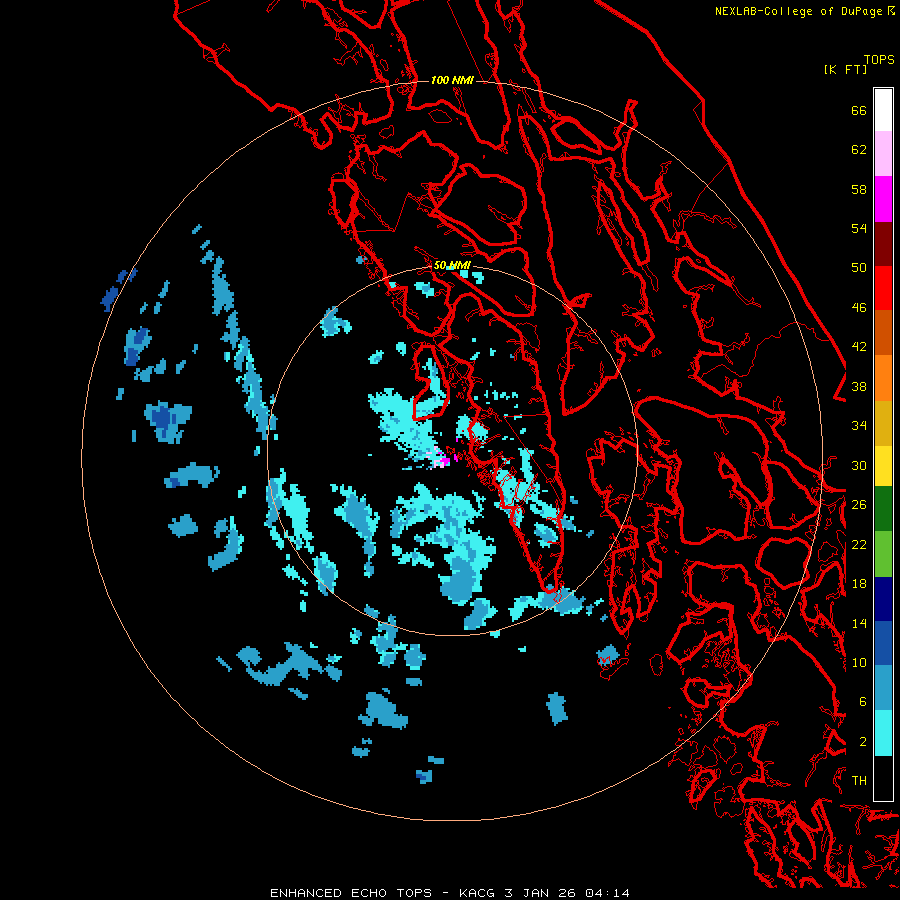900x900 pixels.
Task: Click the white swatch at the top of the tops scale
Action: 883,110
